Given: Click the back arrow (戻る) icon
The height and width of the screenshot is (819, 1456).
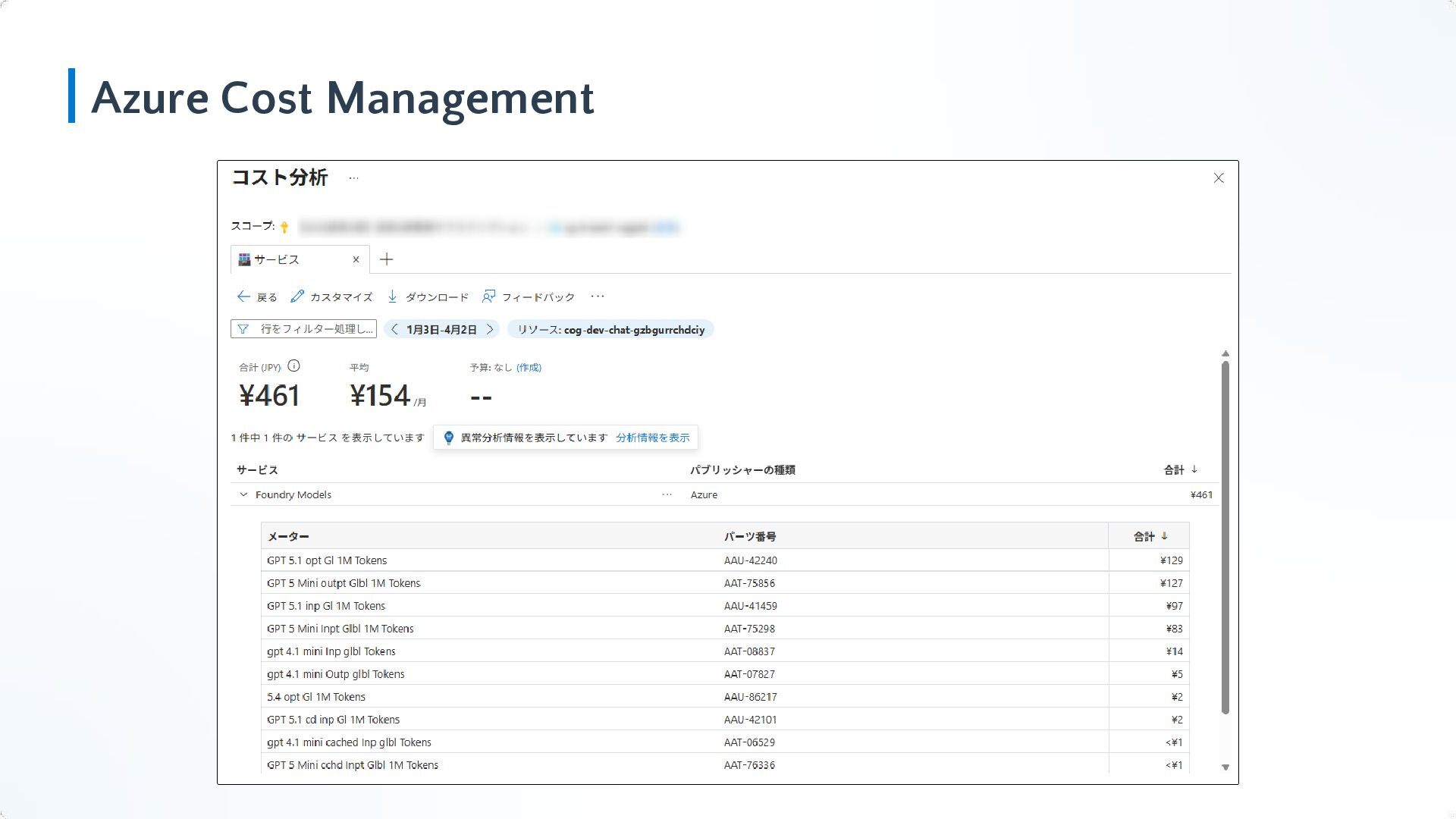Looking at the screenshot, I should [243, 297].
